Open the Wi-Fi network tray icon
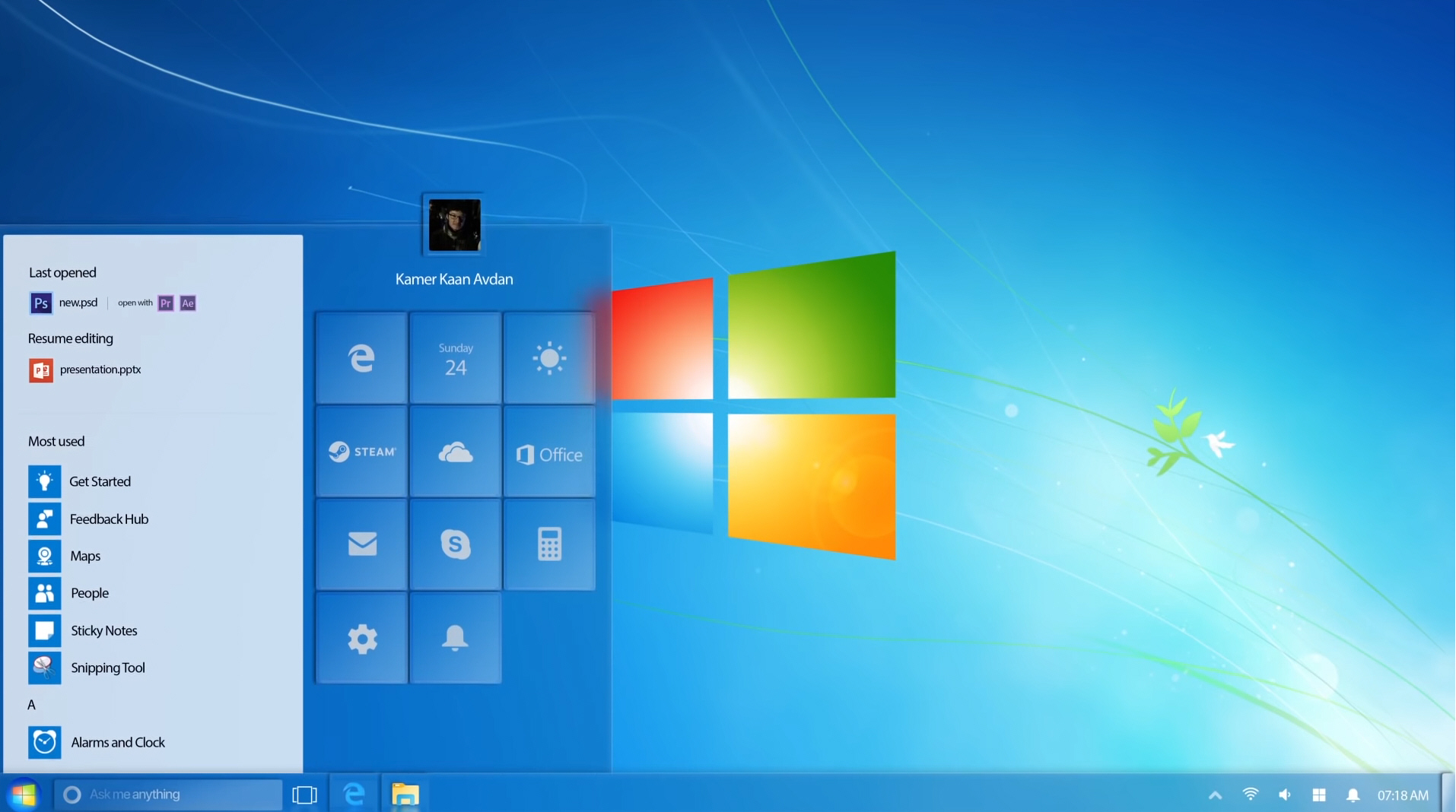 point(1250,795)
